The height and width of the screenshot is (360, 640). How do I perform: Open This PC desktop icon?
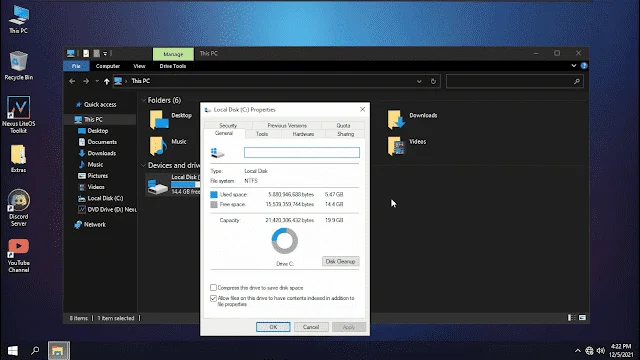pos(19,19)
